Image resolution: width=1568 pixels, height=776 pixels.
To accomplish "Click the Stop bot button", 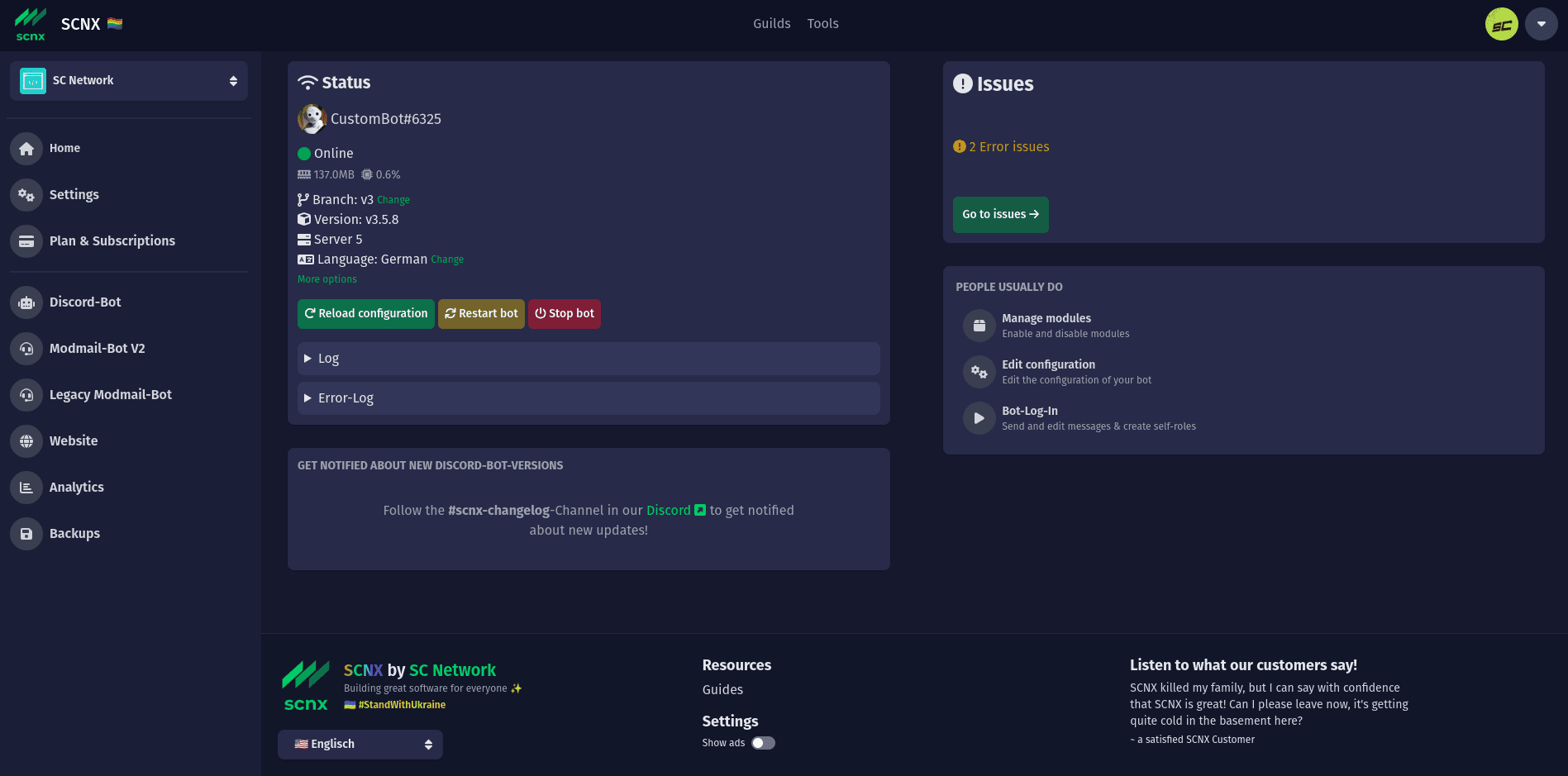I will [565, 314].
